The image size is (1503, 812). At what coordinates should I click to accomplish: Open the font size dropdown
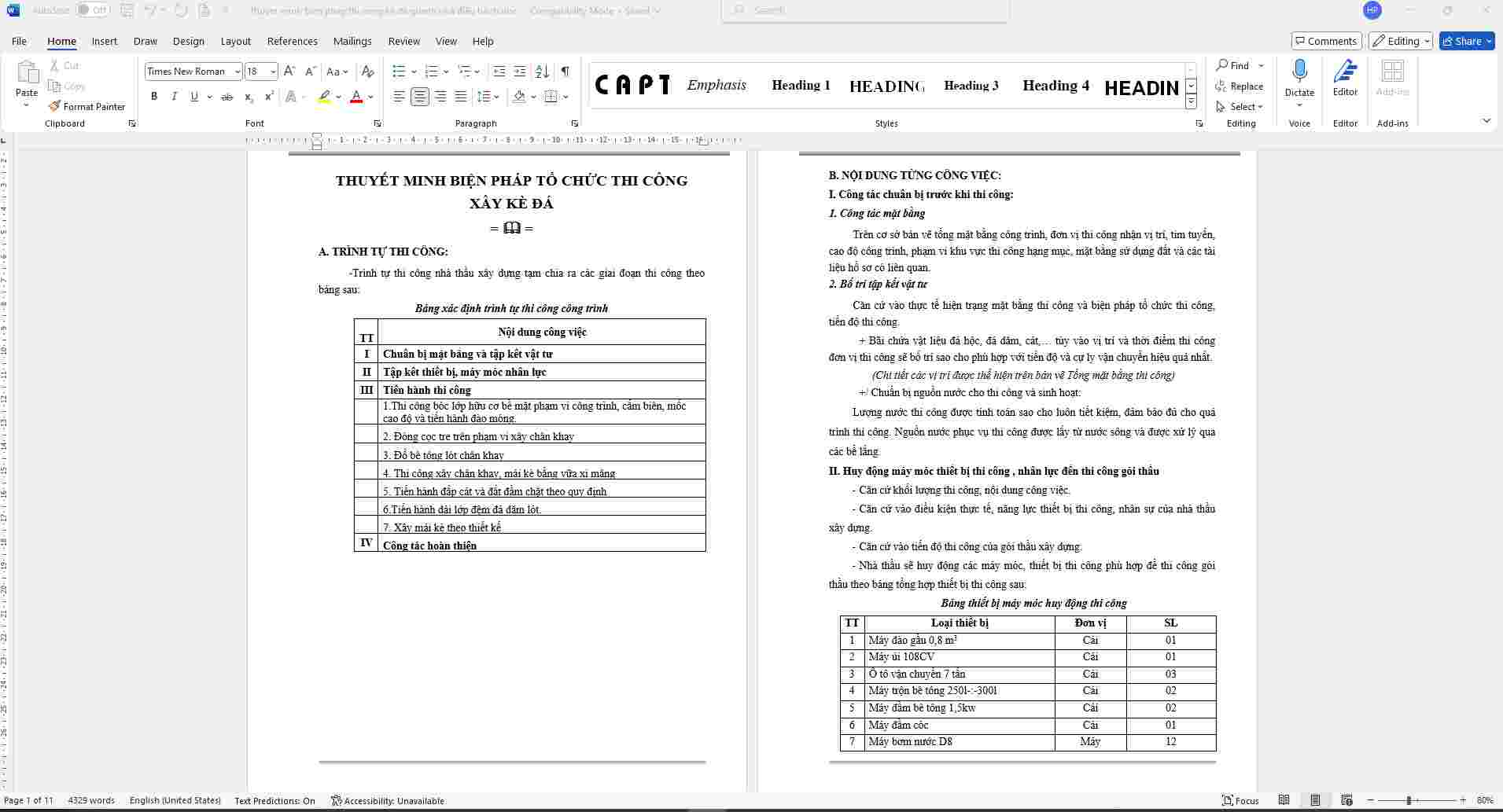[x=273, y=72]
